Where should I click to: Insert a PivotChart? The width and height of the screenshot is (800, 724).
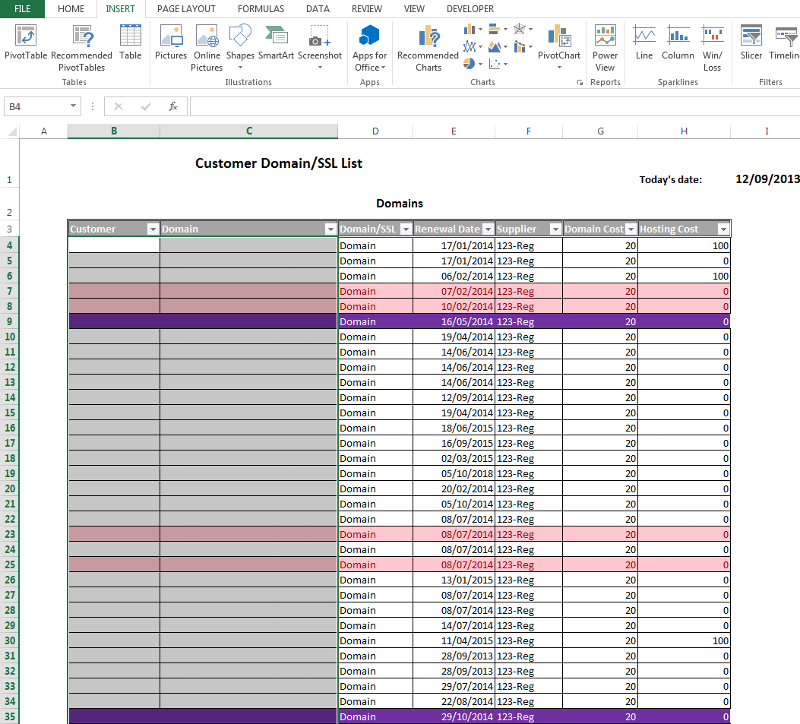point(559,47)
